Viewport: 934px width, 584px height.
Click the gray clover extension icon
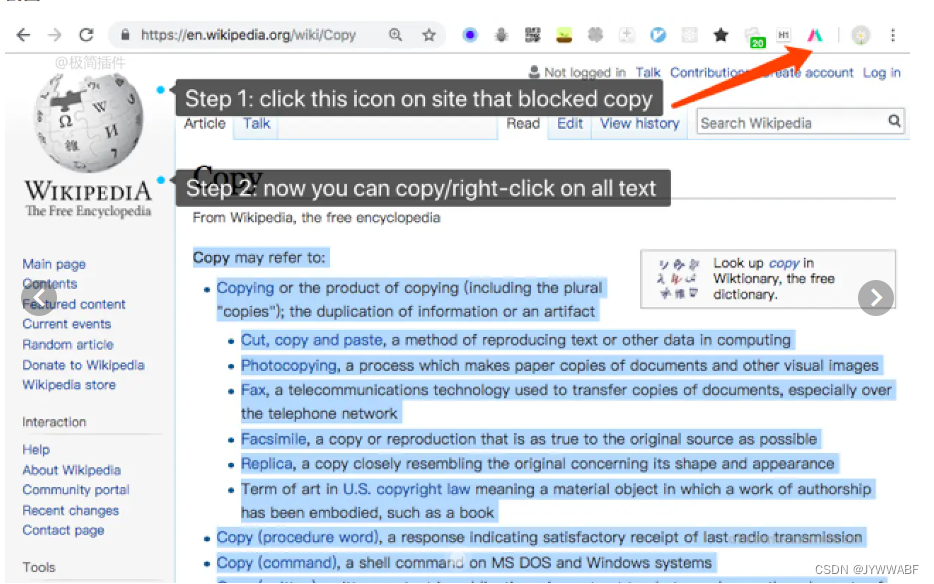tap(595, 35)
